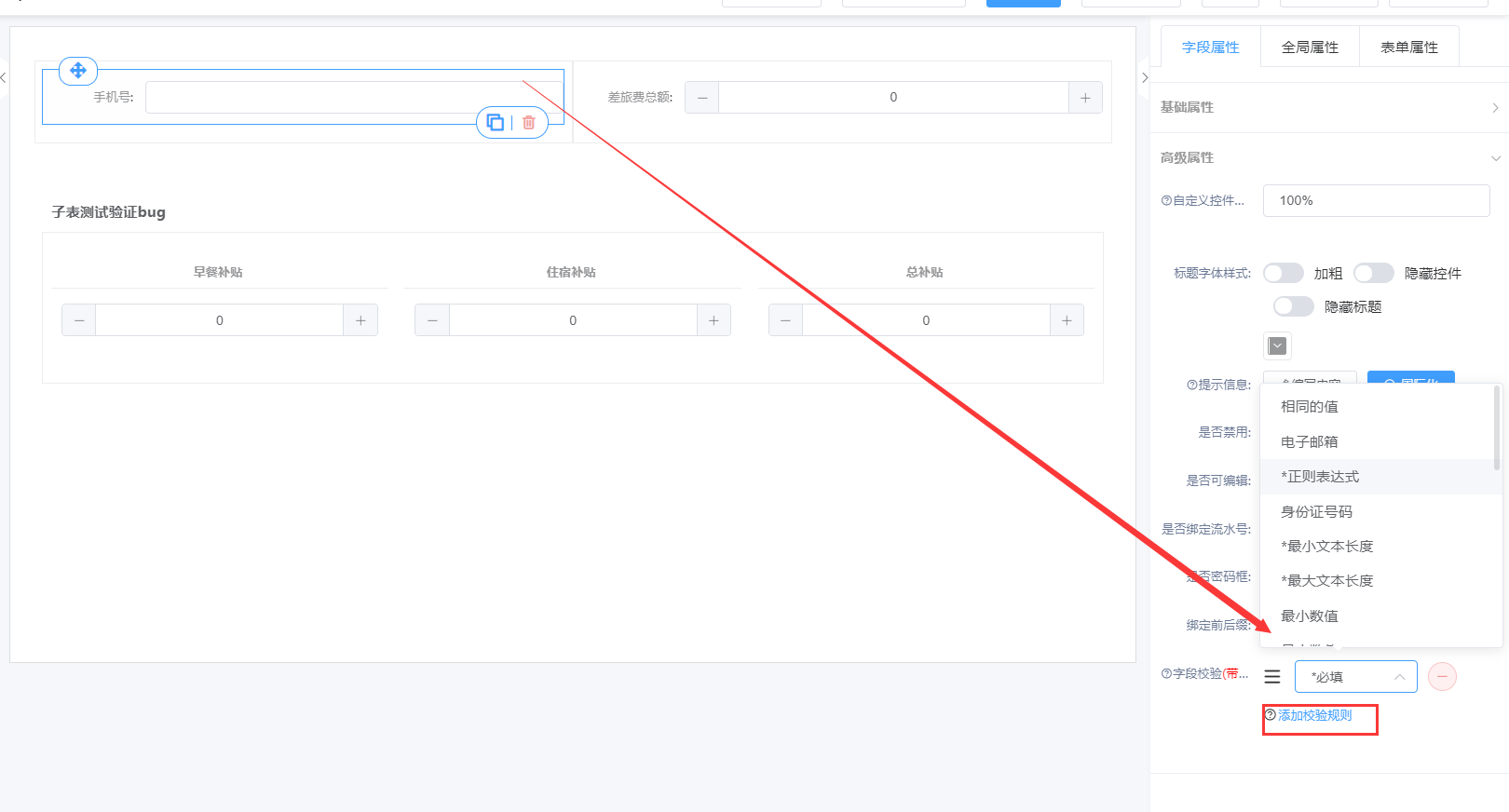Copy the selected 手机号 field
The width and height of the screenshot is (1509, 812).
click(496, 122)
